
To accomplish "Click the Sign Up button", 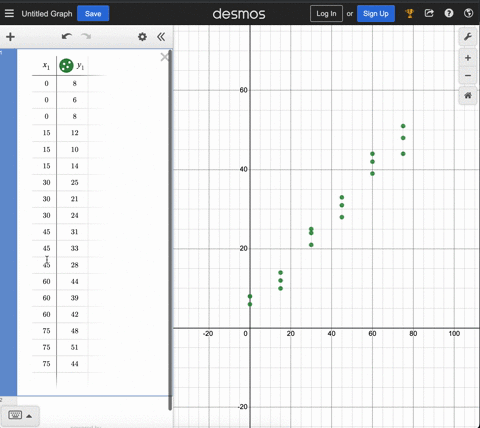I will tap(376, 14).
